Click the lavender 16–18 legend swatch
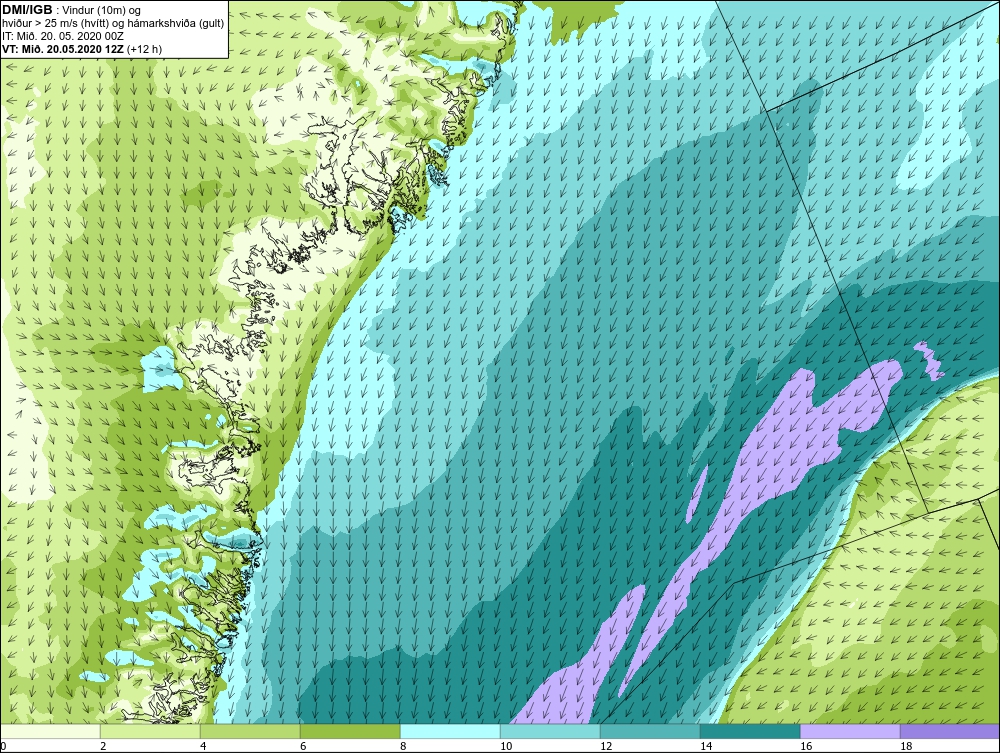Viewport: 1000px width, 753px height. (x=850, y=731)
